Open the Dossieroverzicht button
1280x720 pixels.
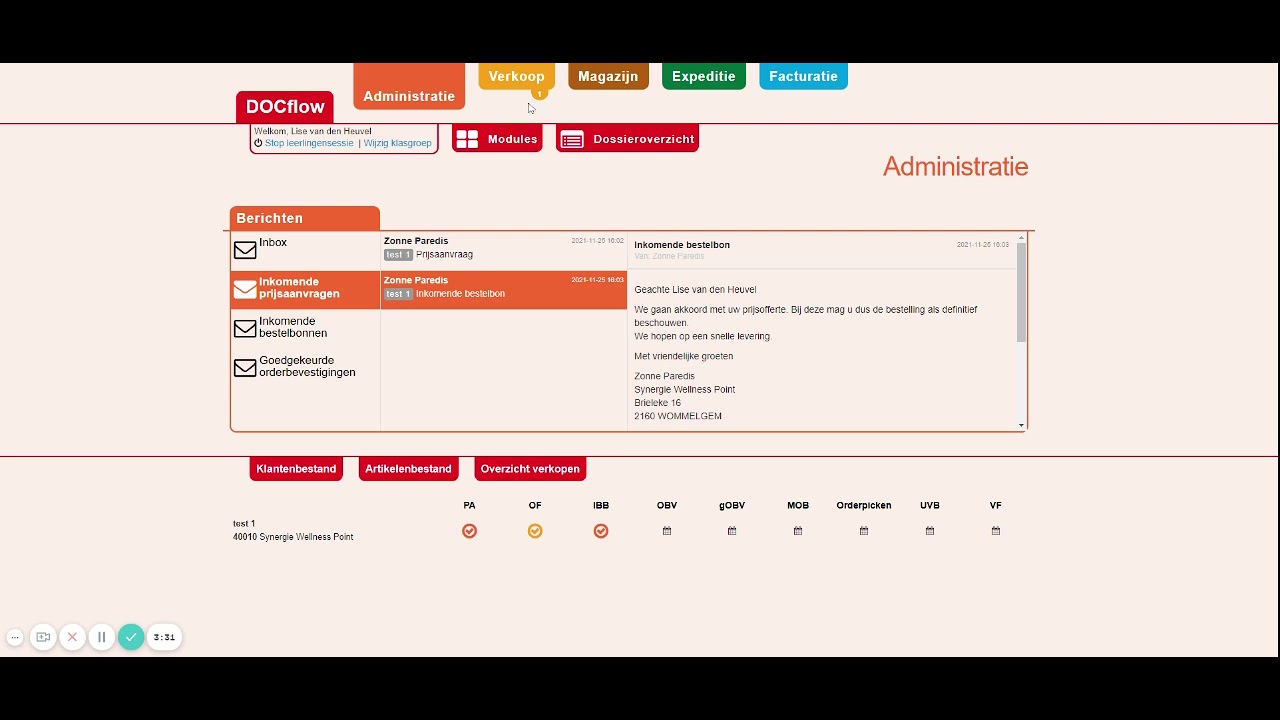coord(627,139)
